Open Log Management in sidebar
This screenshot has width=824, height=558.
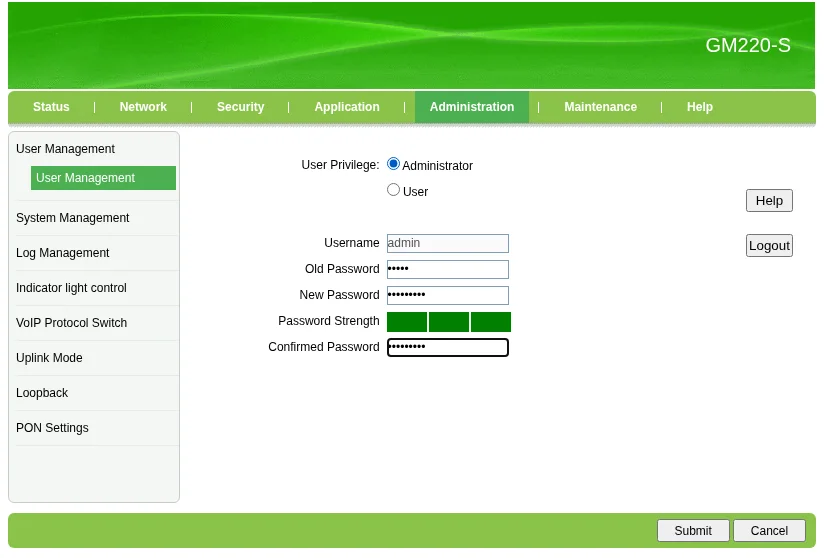[63, 253]
